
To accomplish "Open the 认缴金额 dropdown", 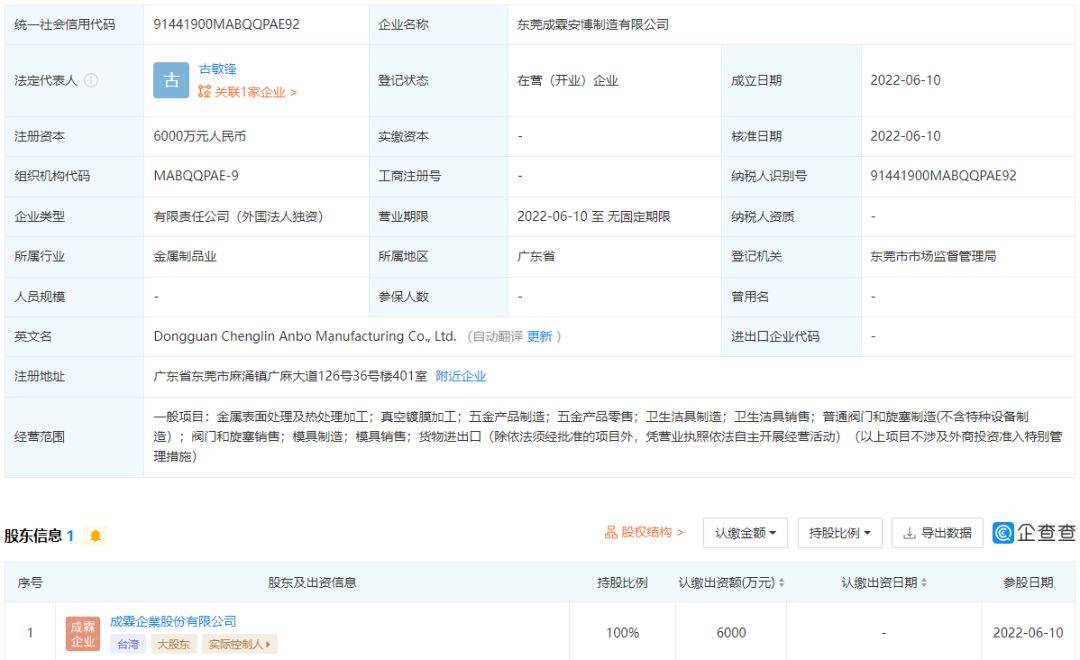I will click(x=745, y=533).
